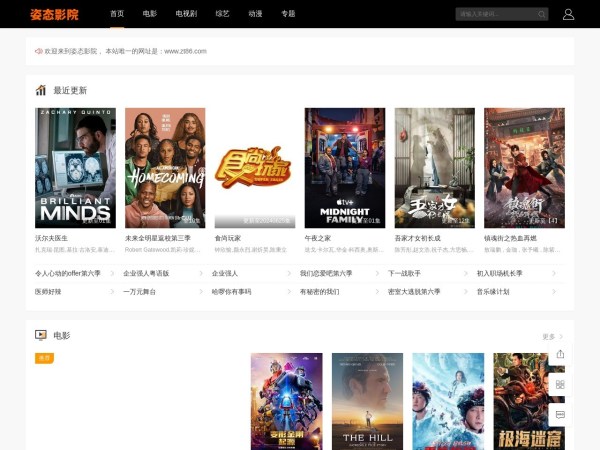Open the 专题 navigation tab
Screen dimensions: 600x450
(x=288, y=14)
